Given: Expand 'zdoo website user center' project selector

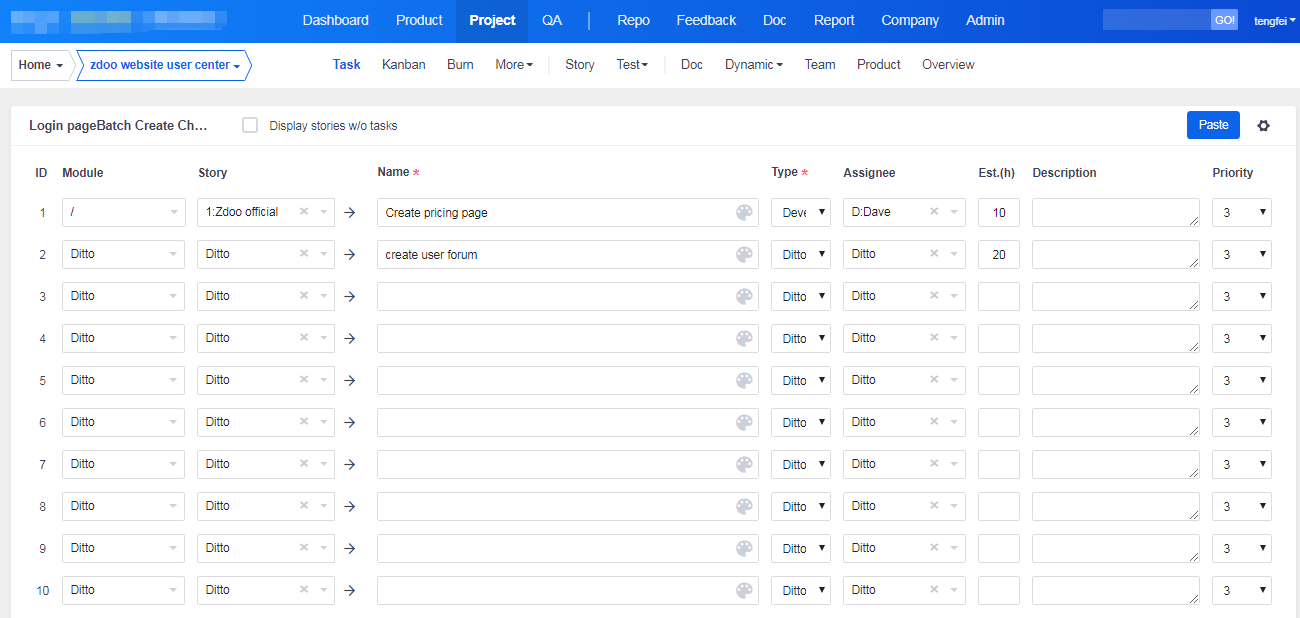Looking at the screenshot, I should (165, 65).
